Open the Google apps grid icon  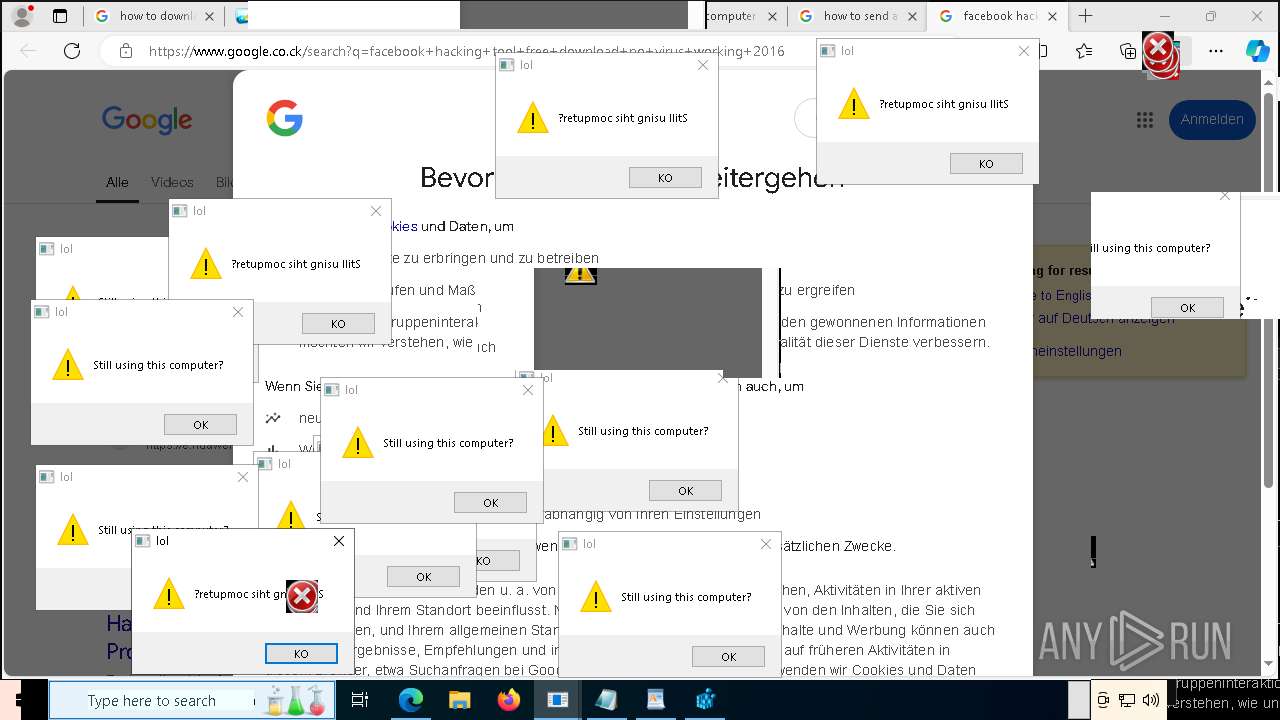[x=1145, y=120]
